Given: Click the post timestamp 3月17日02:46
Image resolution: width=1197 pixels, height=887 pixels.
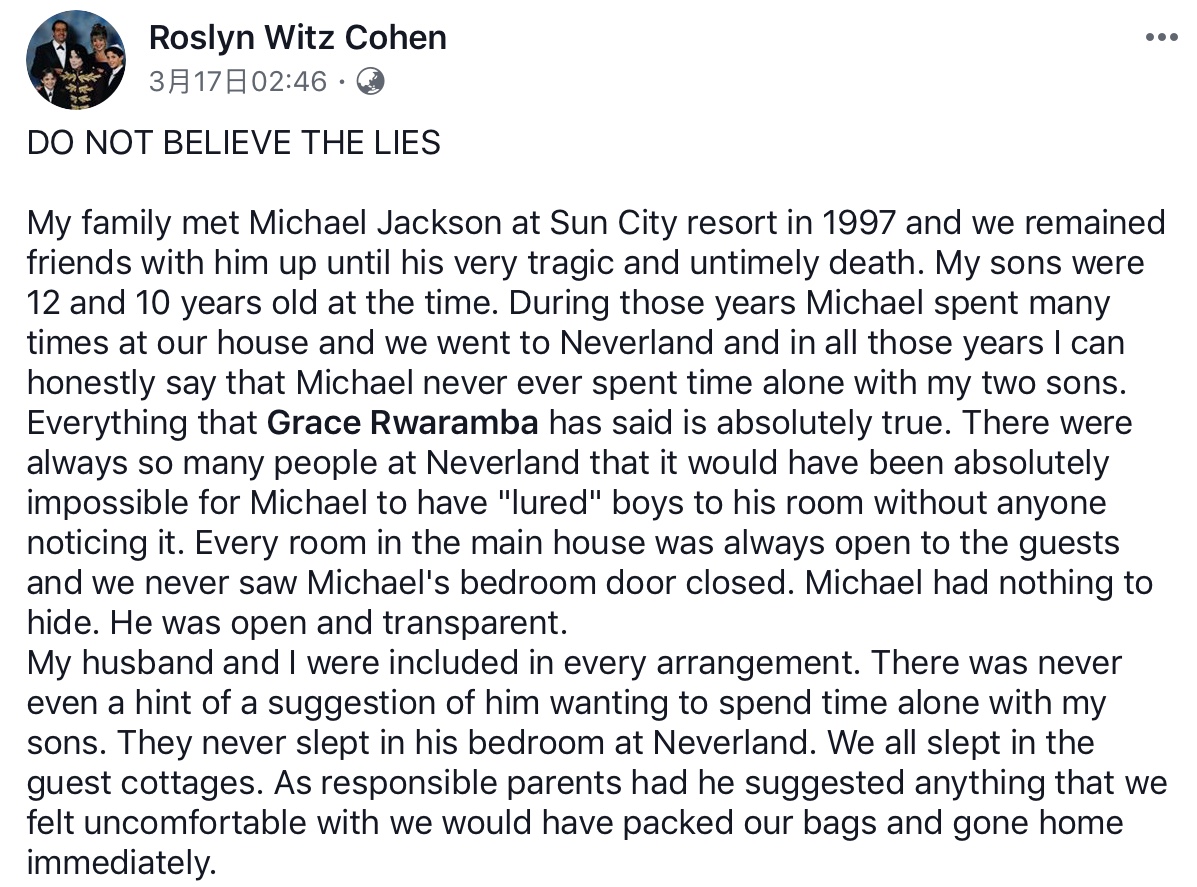Looking at the screenshot, I should (x=238, y=82).
